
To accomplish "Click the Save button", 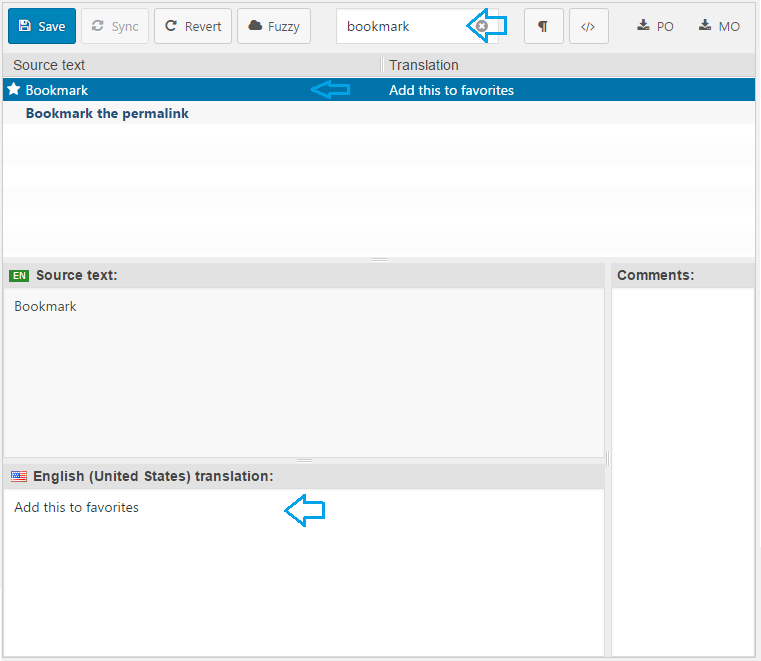I will (x=42, y=26).
